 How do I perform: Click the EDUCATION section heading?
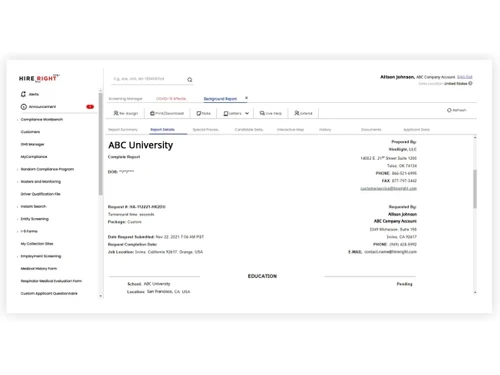[x=262, y=276]
